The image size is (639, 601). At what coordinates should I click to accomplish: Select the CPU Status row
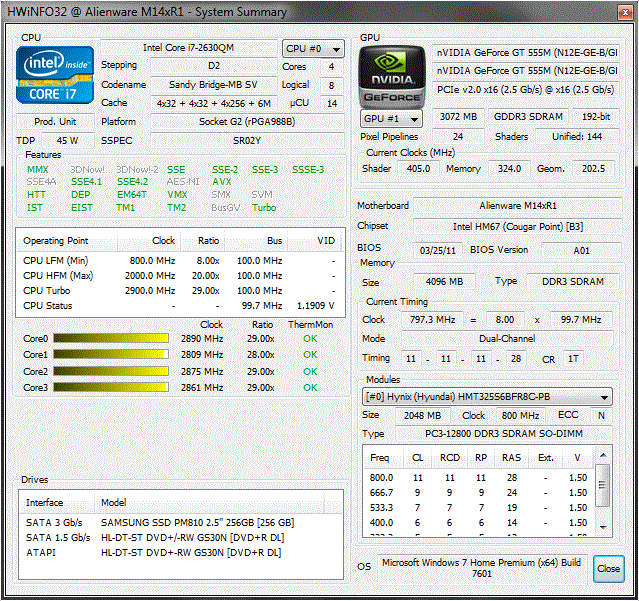pos(180,306)
